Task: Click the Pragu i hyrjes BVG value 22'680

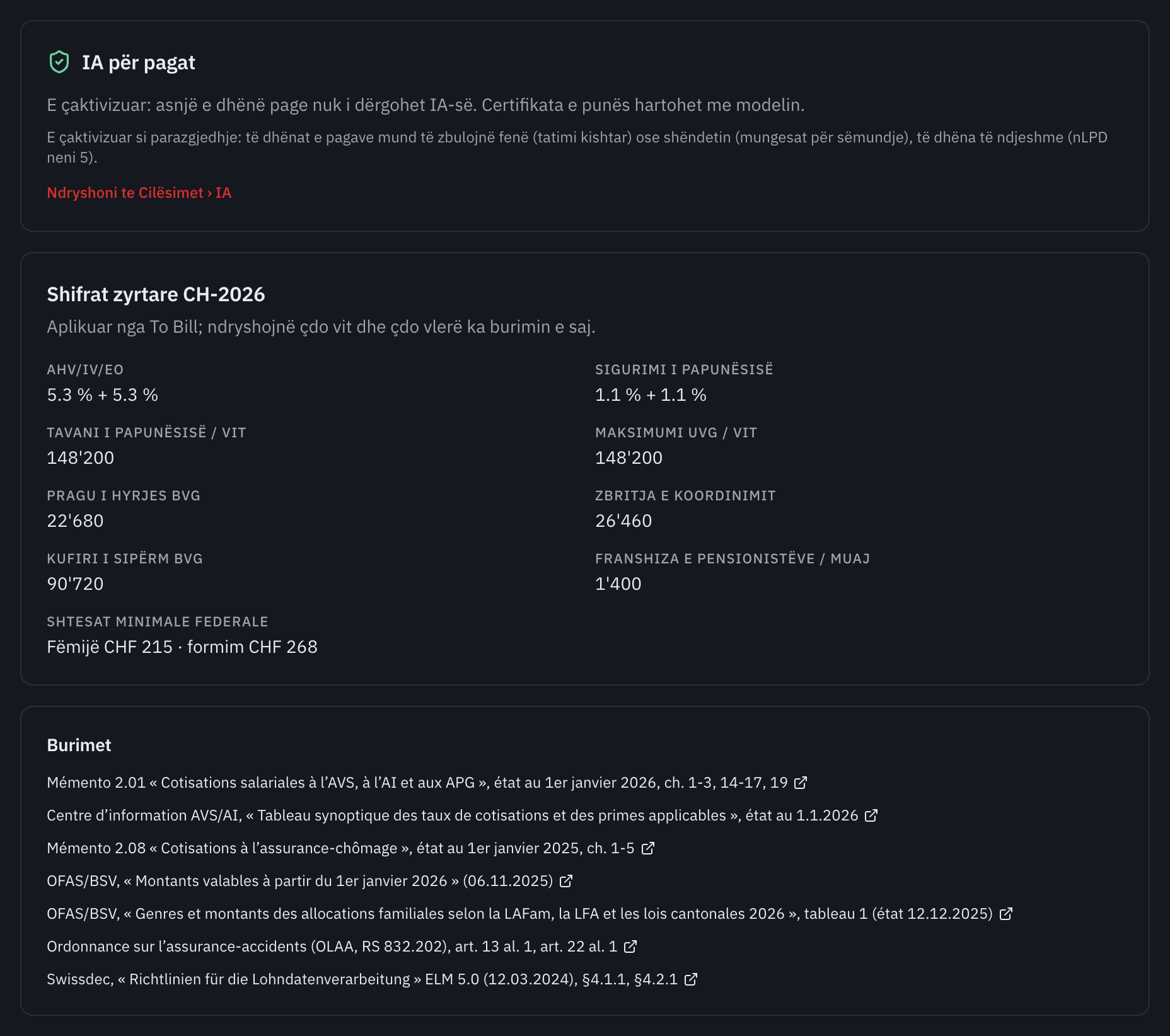Action: [75, 521]
